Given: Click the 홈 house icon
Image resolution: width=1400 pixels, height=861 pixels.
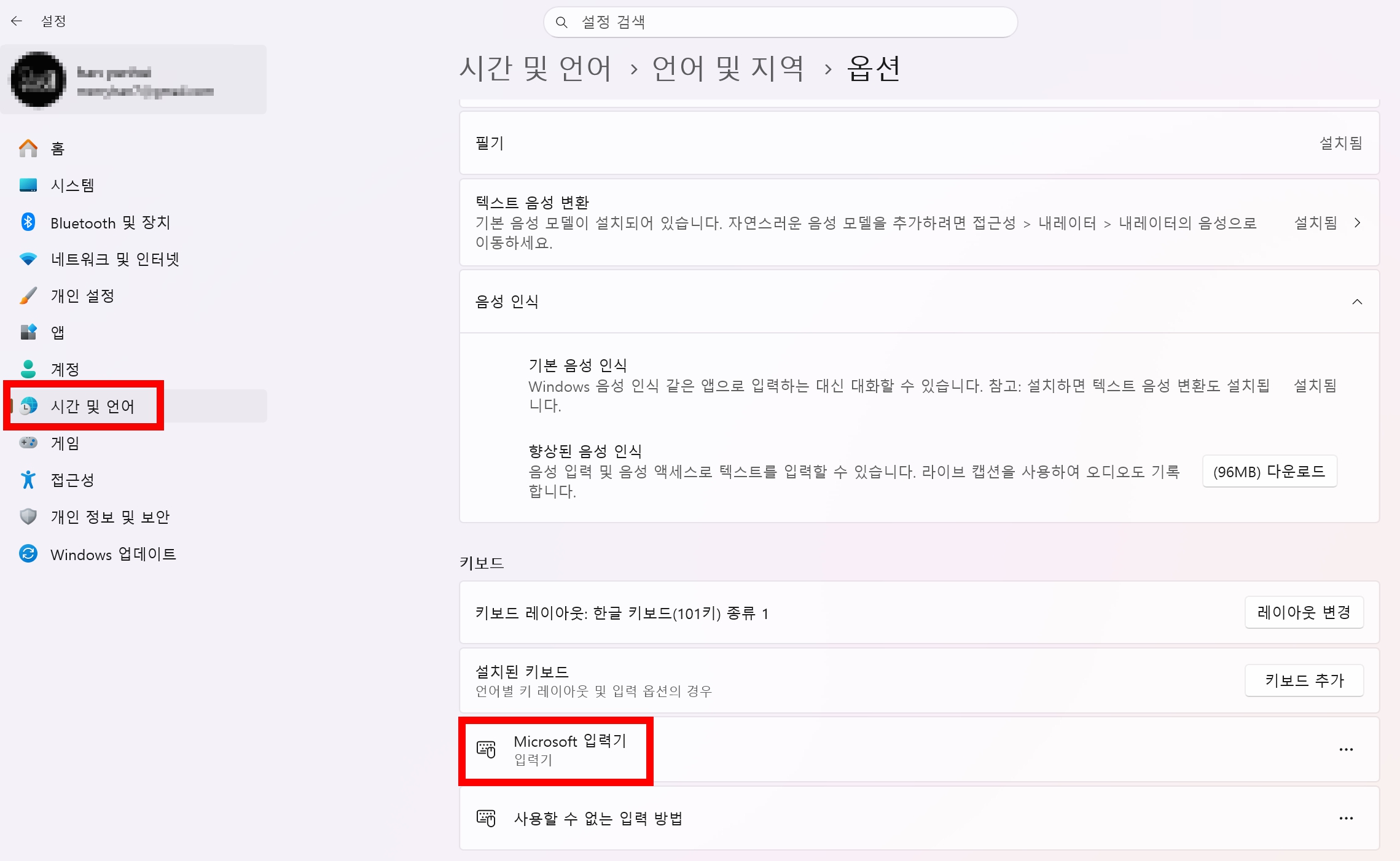Looking at the screenshot, I should click(28, 148).
